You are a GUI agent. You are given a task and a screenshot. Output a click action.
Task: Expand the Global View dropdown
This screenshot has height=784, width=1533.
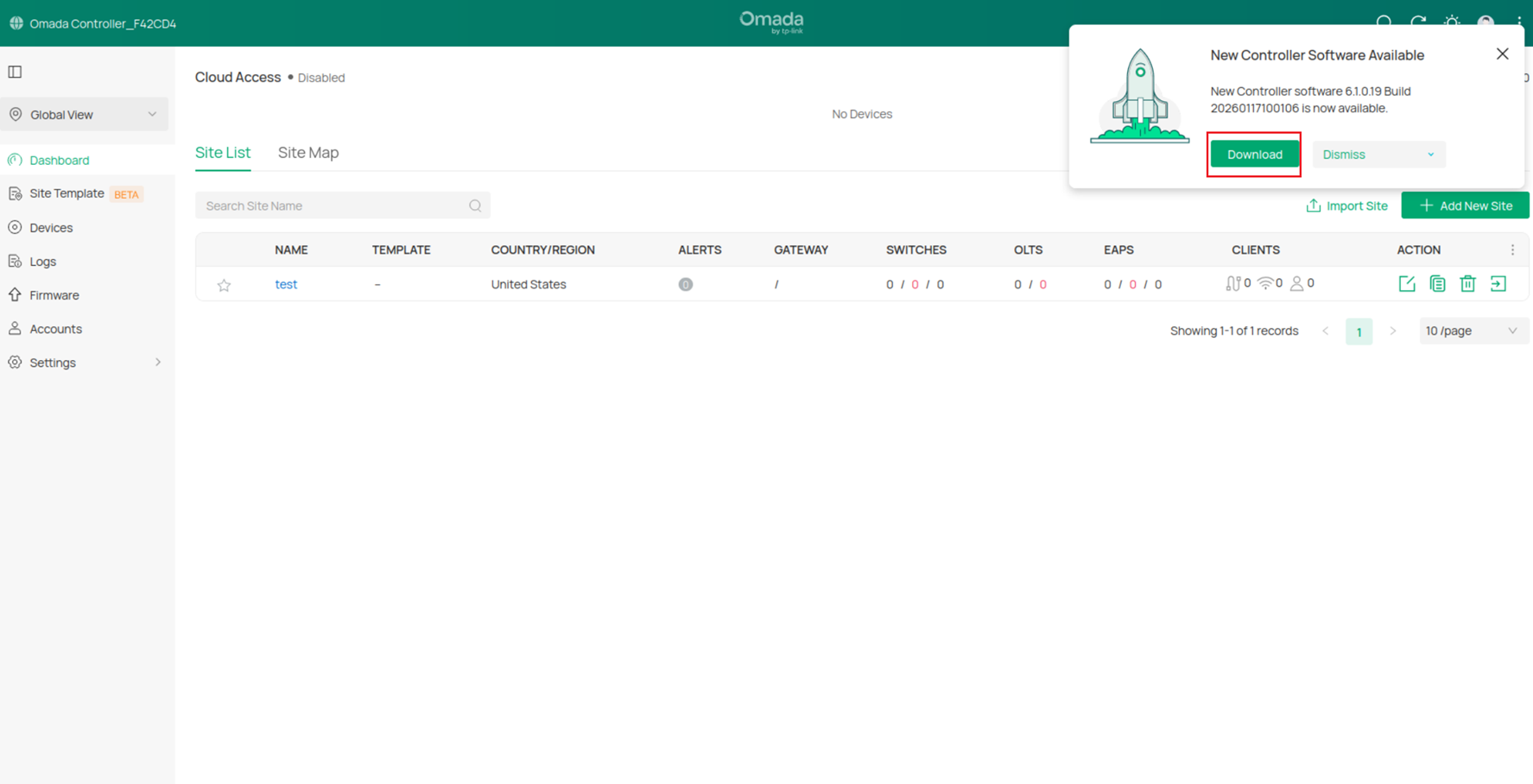pos(84,114)
